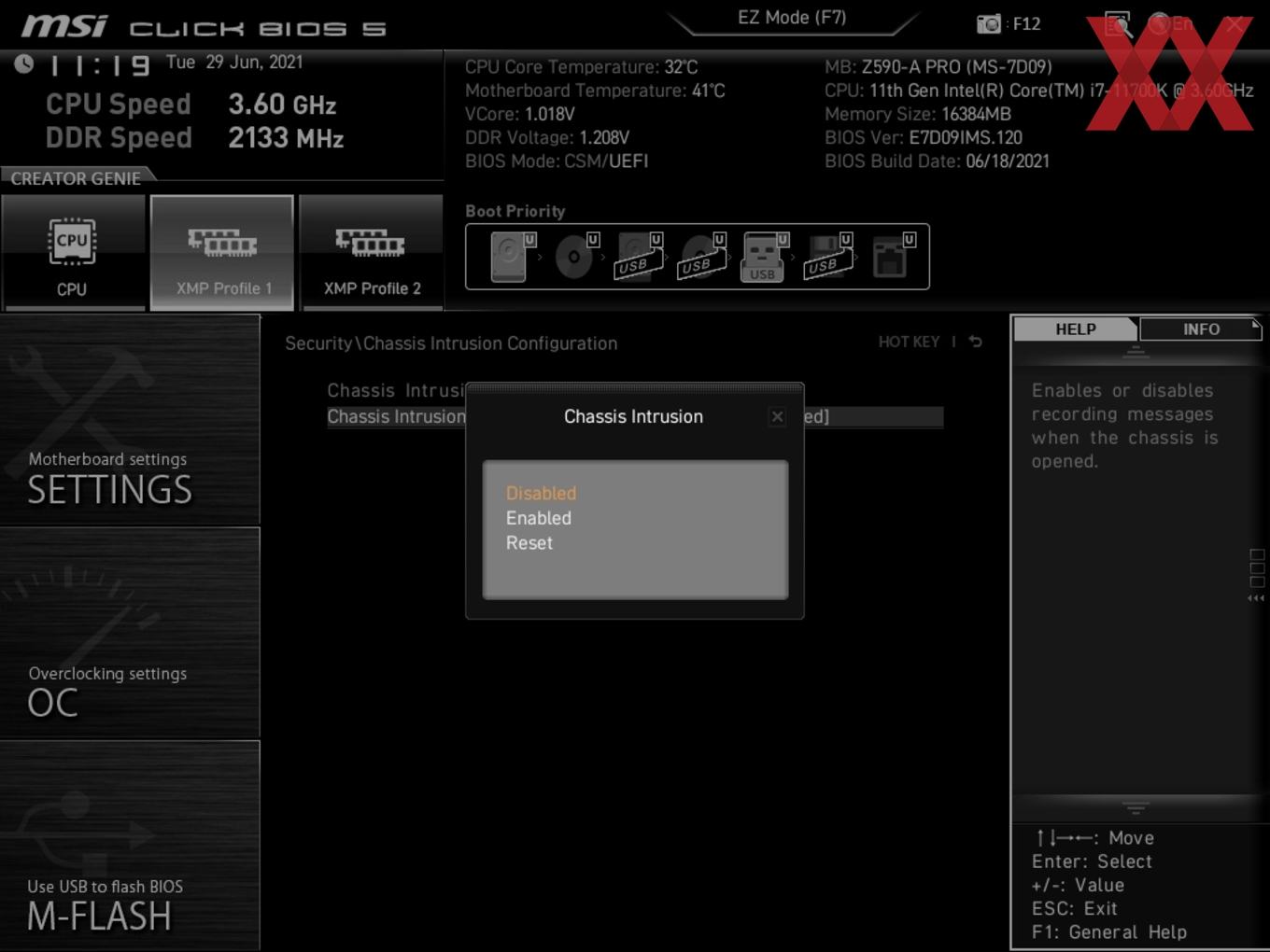Click the back arrow beside HOT KEY
This screenshot has width=1270, height=952.
975,342
